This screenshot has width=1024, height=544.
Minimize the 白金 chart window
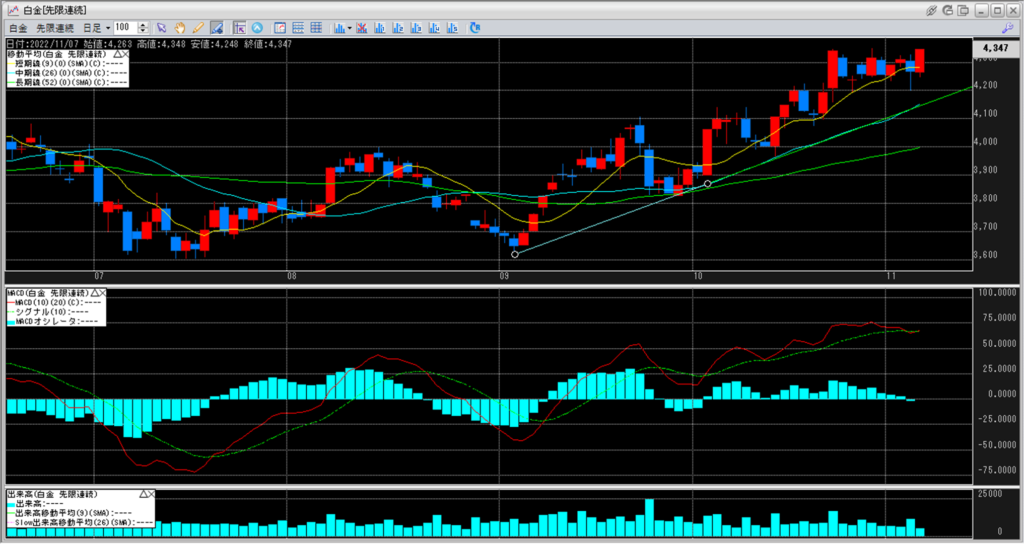pyautogui.click(x=982, y=10)
